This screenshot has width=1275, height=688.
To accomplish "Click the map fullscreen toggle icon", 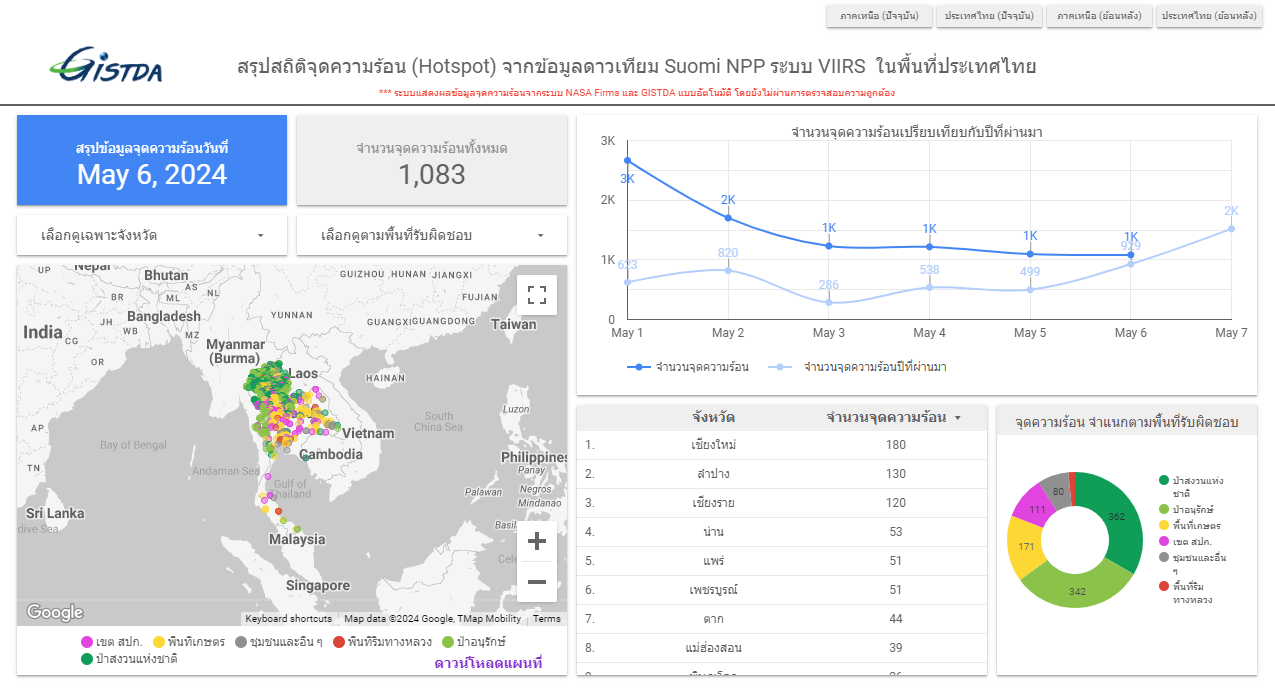I will click(537, 294).
